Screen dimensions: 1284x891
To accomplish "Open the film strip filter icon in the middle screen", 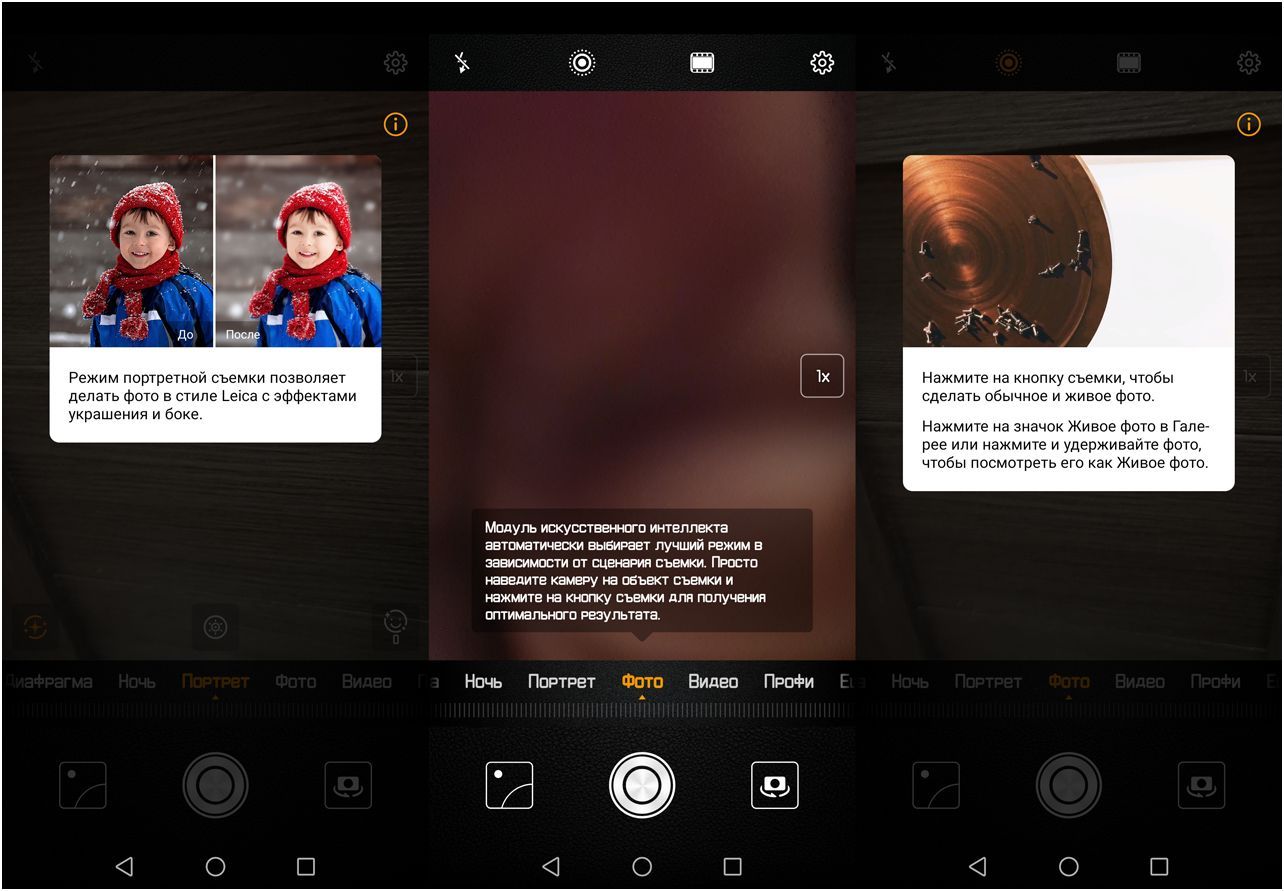I will [702, 63].
